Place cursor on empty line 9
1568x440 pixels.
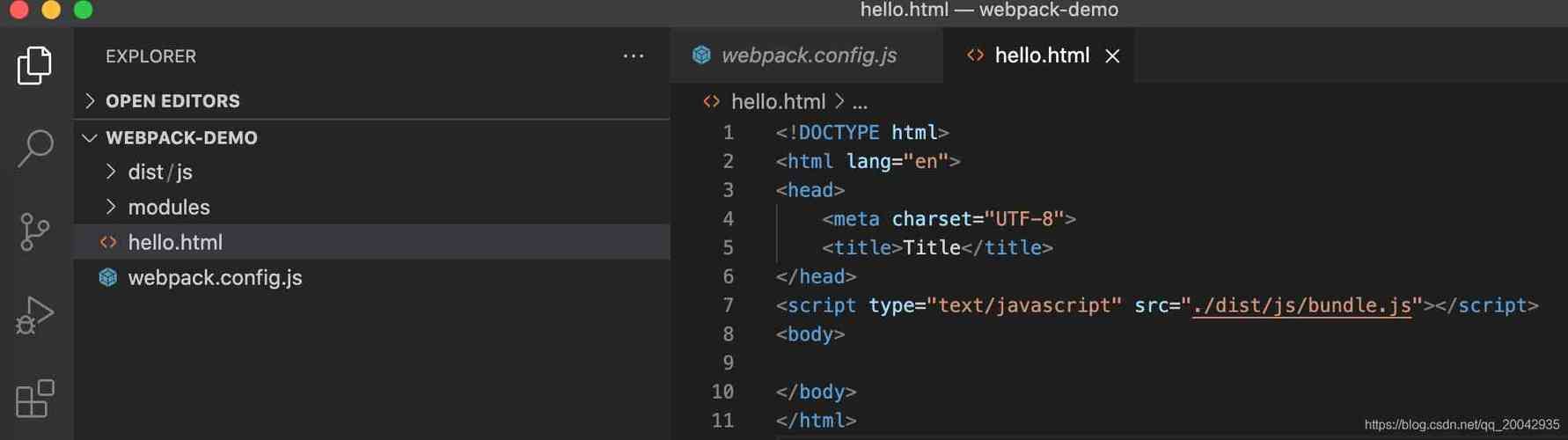[880, 363]
